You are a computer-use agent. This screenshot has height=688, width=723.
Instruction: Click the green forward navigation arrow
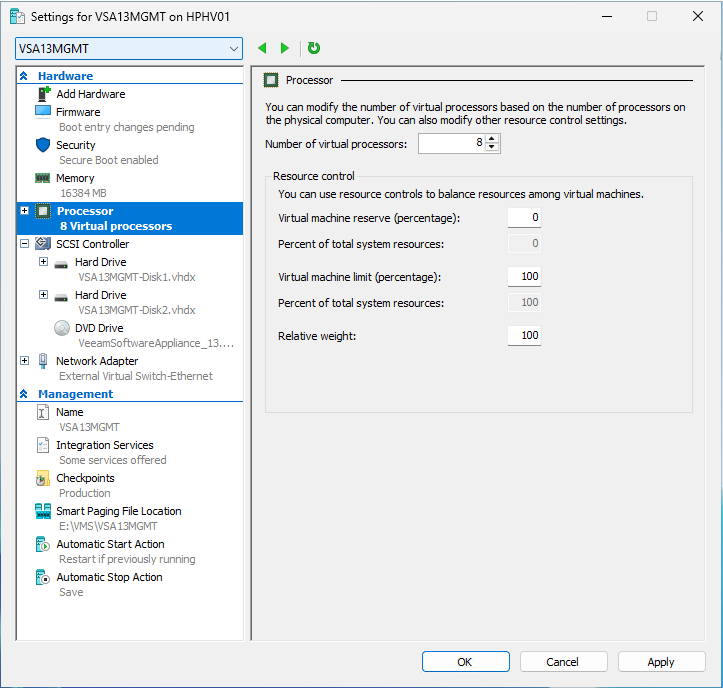click(x=285, y=48)
